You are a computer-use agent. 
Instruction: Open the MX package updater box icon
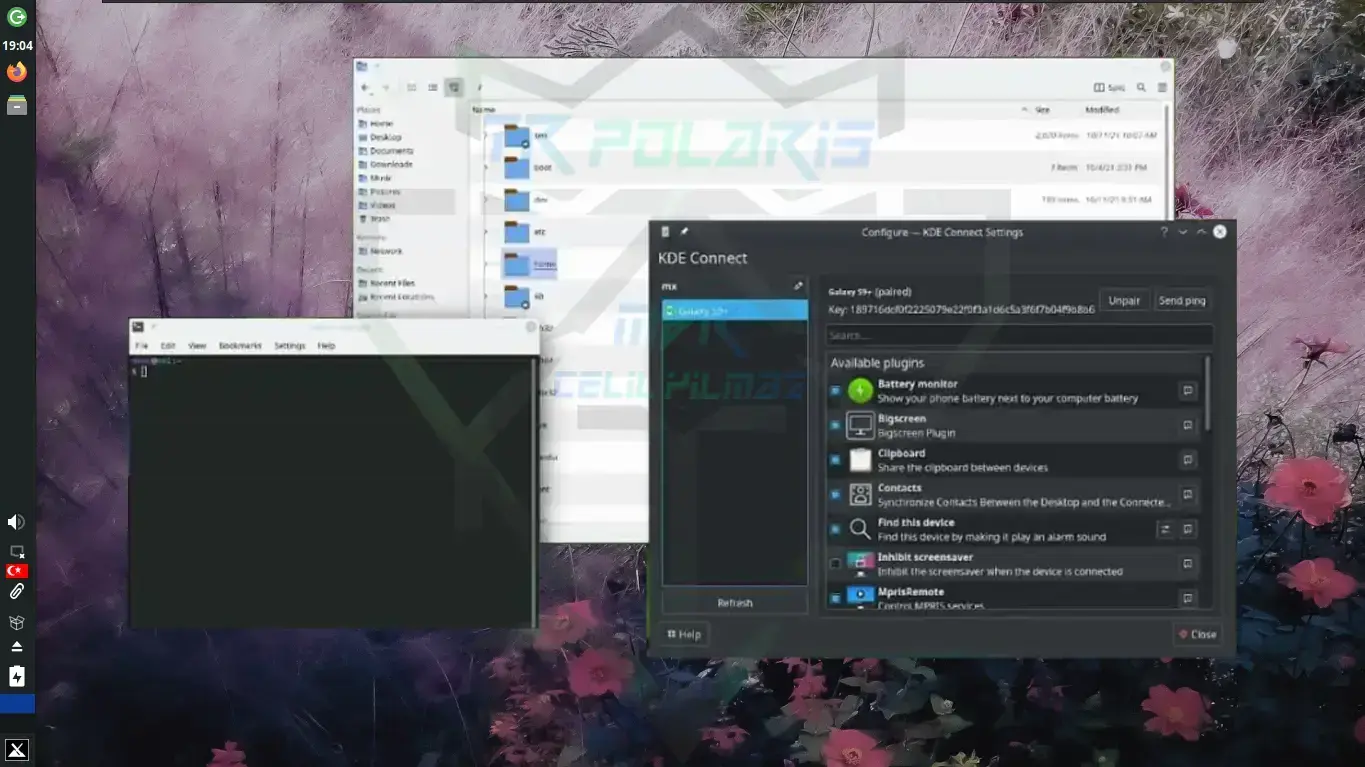17,622
